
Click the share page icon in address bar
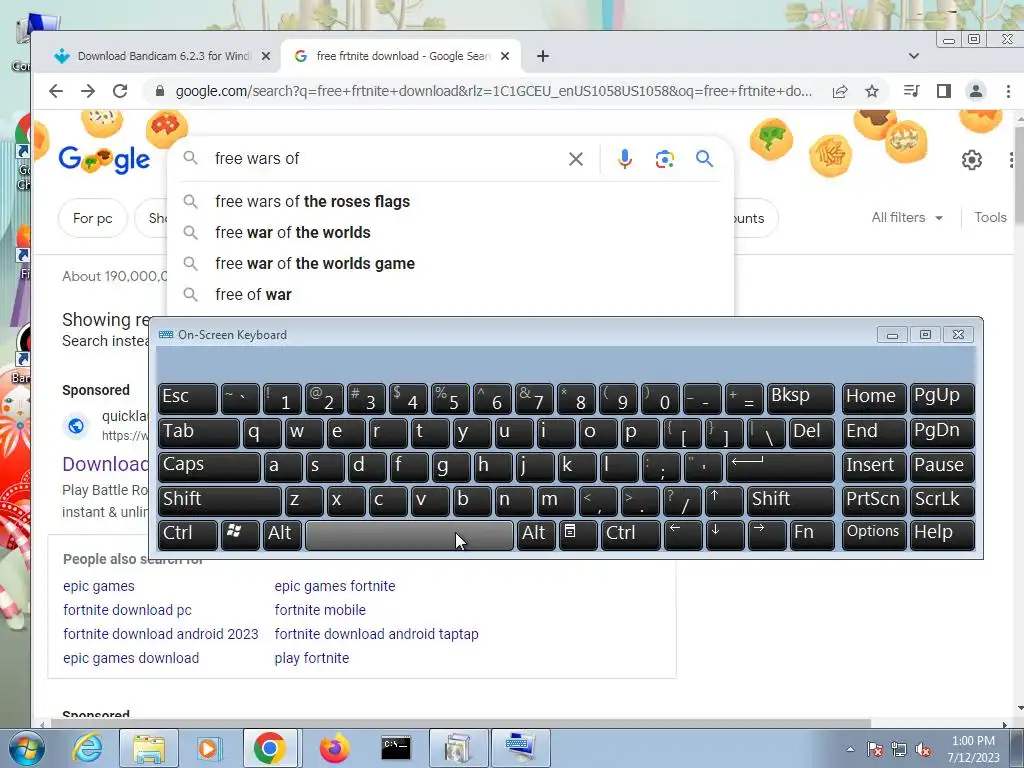[840, 91]
